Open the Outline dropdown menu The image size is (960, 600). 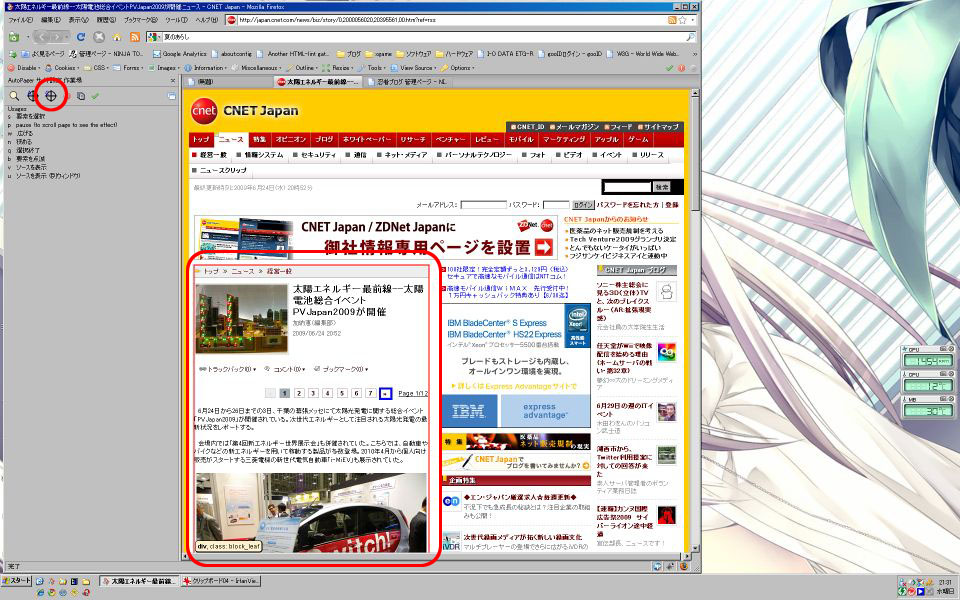tap(302, 68)
